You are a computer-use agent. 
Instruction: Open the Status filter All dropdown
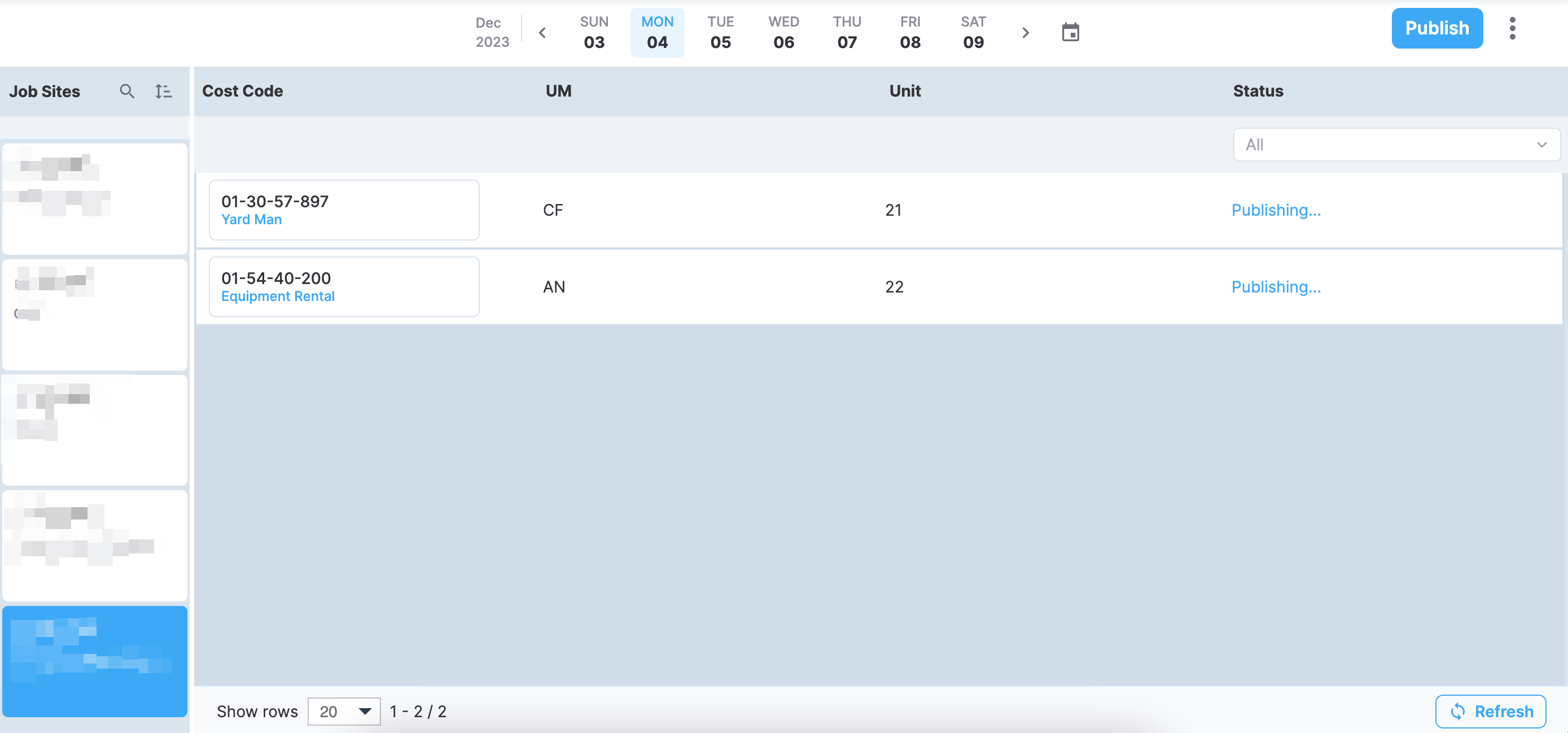tap(1396, 145)
